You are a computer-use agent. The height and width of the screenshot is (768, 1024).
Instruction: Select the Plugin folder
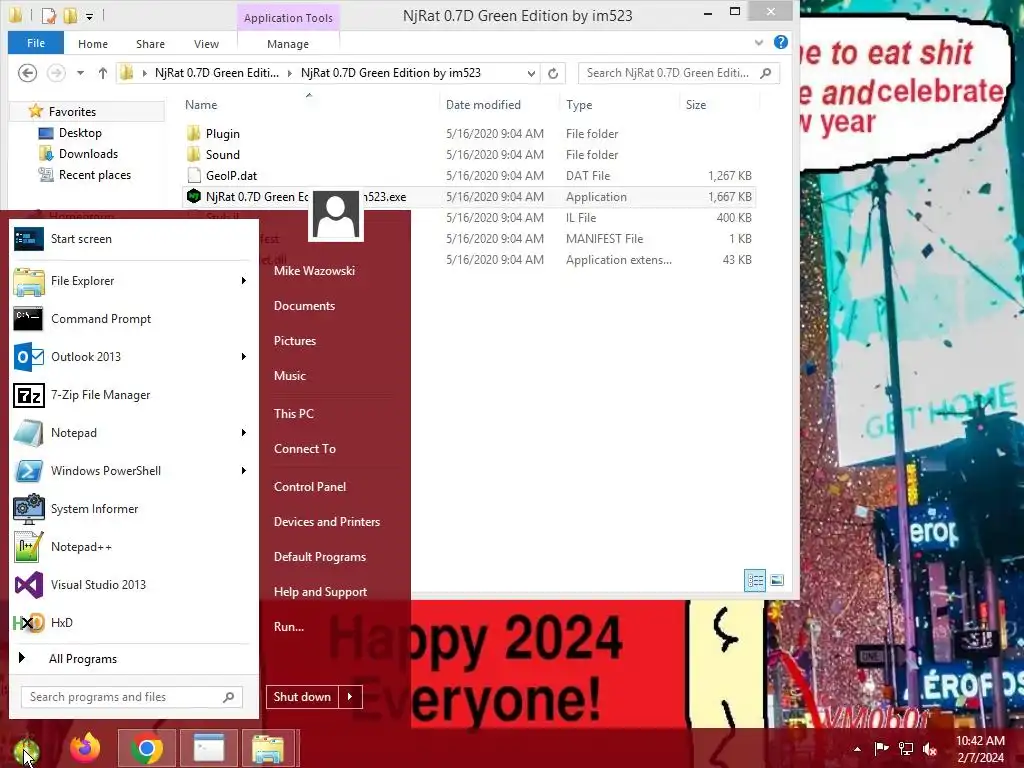(x=223, y=134)
